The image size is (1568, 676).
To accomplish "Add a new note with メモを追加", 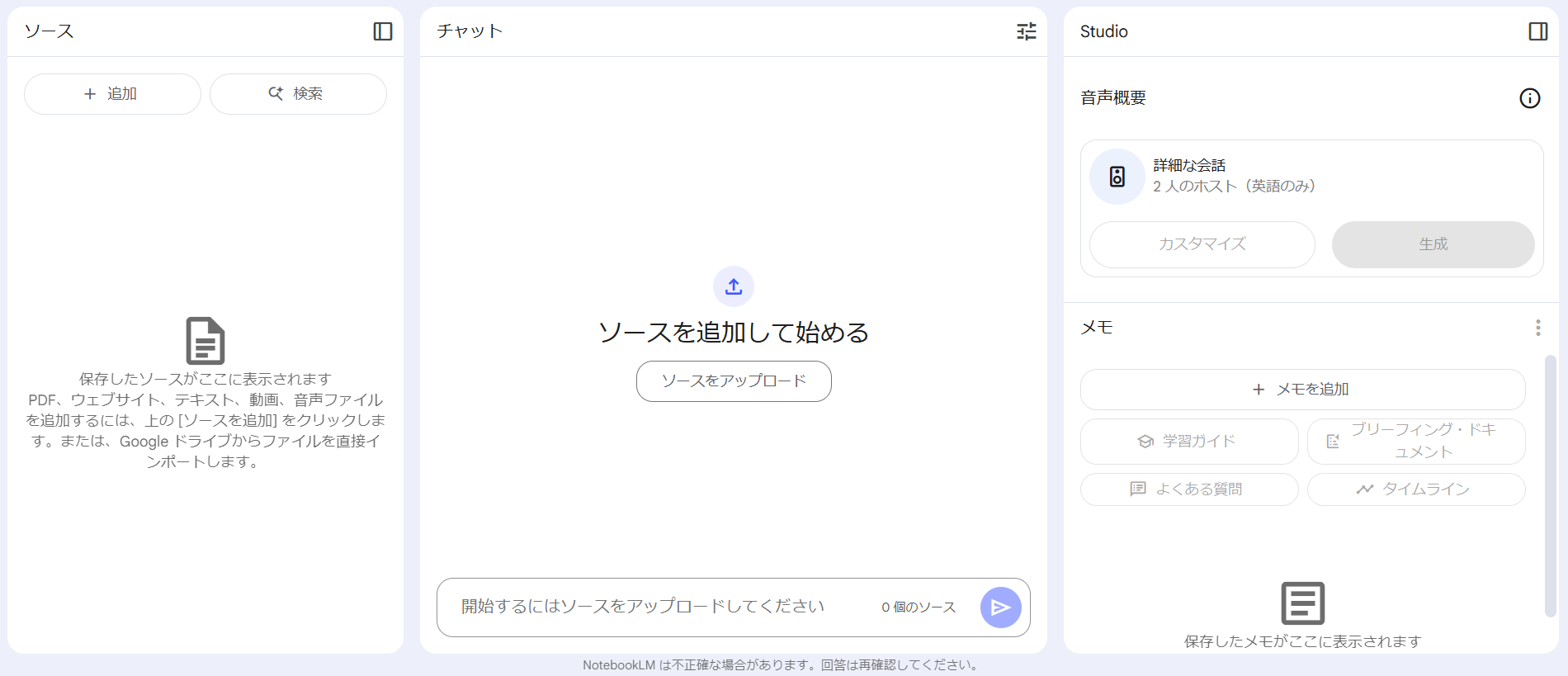I will pos(1302,390).
